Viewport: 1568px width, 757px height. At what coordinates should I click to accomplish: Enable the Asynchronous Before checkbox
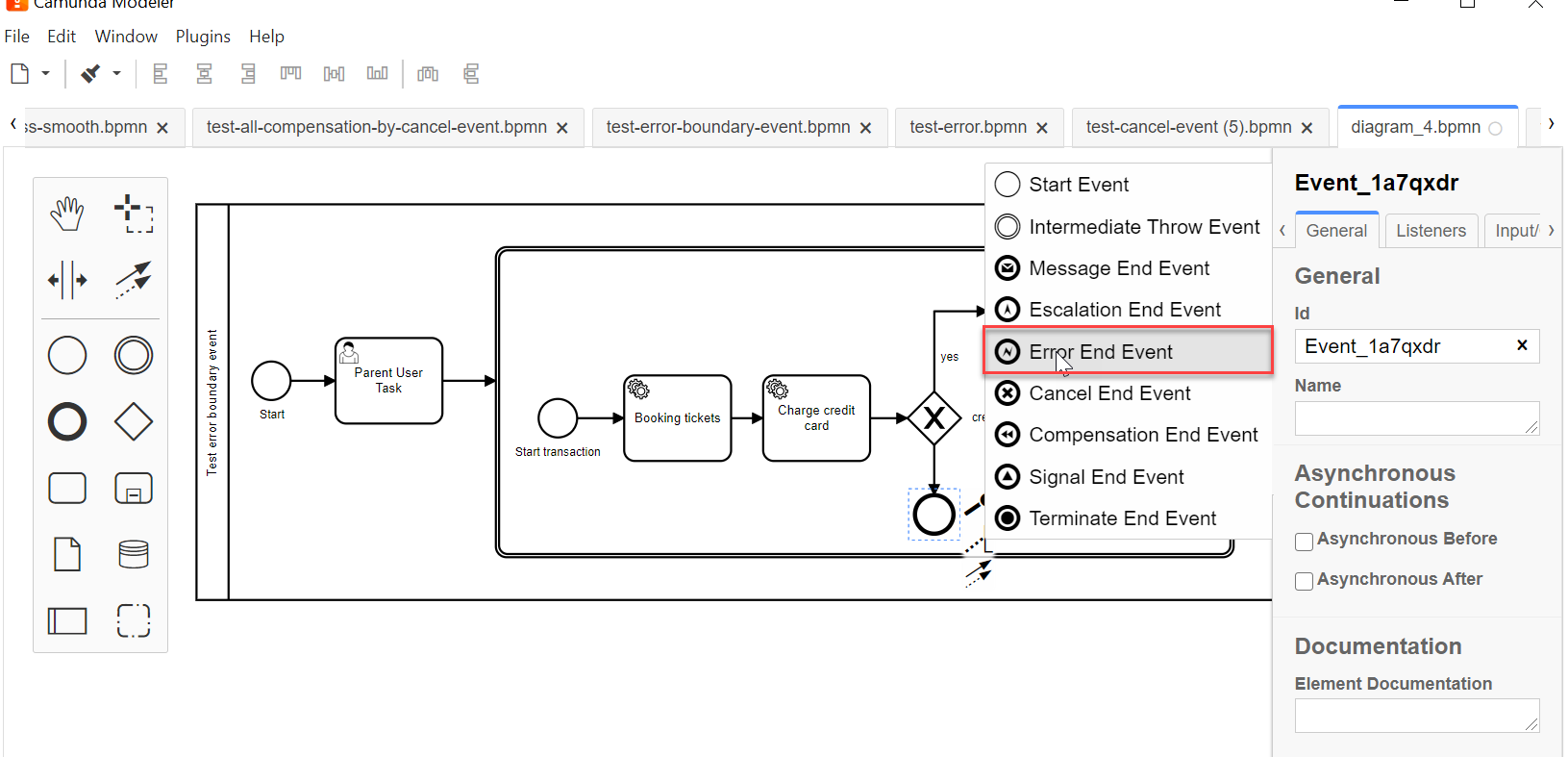click(1304, 542)
